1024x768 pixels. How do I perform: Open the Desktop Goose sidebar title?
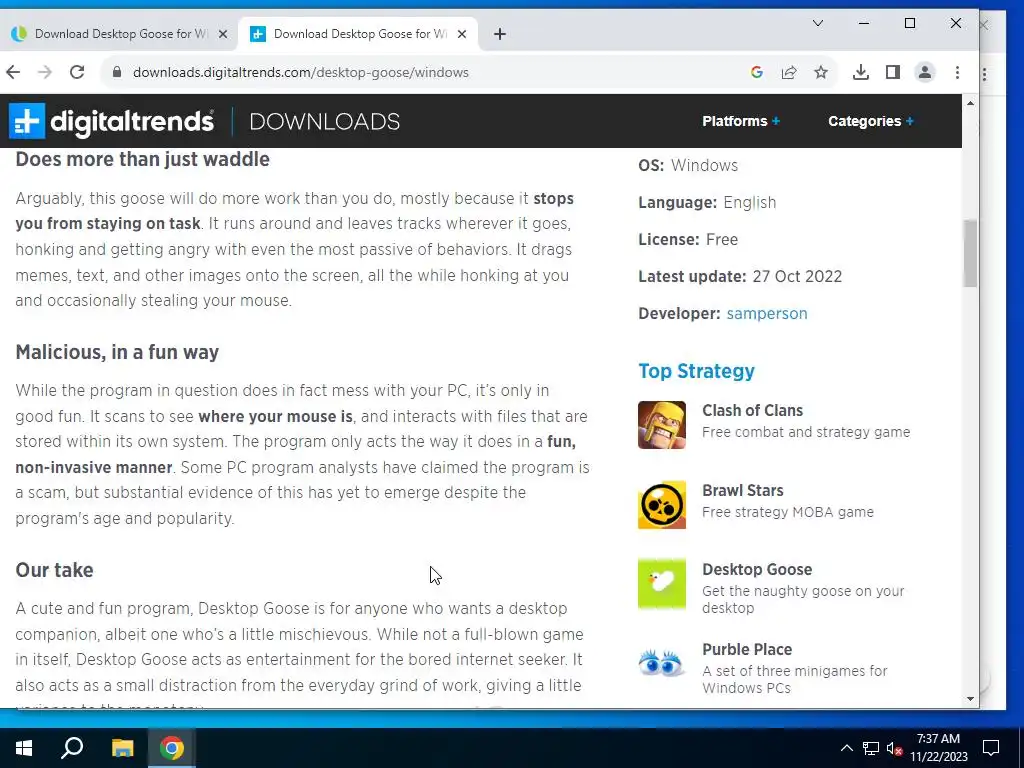[757, 569]
